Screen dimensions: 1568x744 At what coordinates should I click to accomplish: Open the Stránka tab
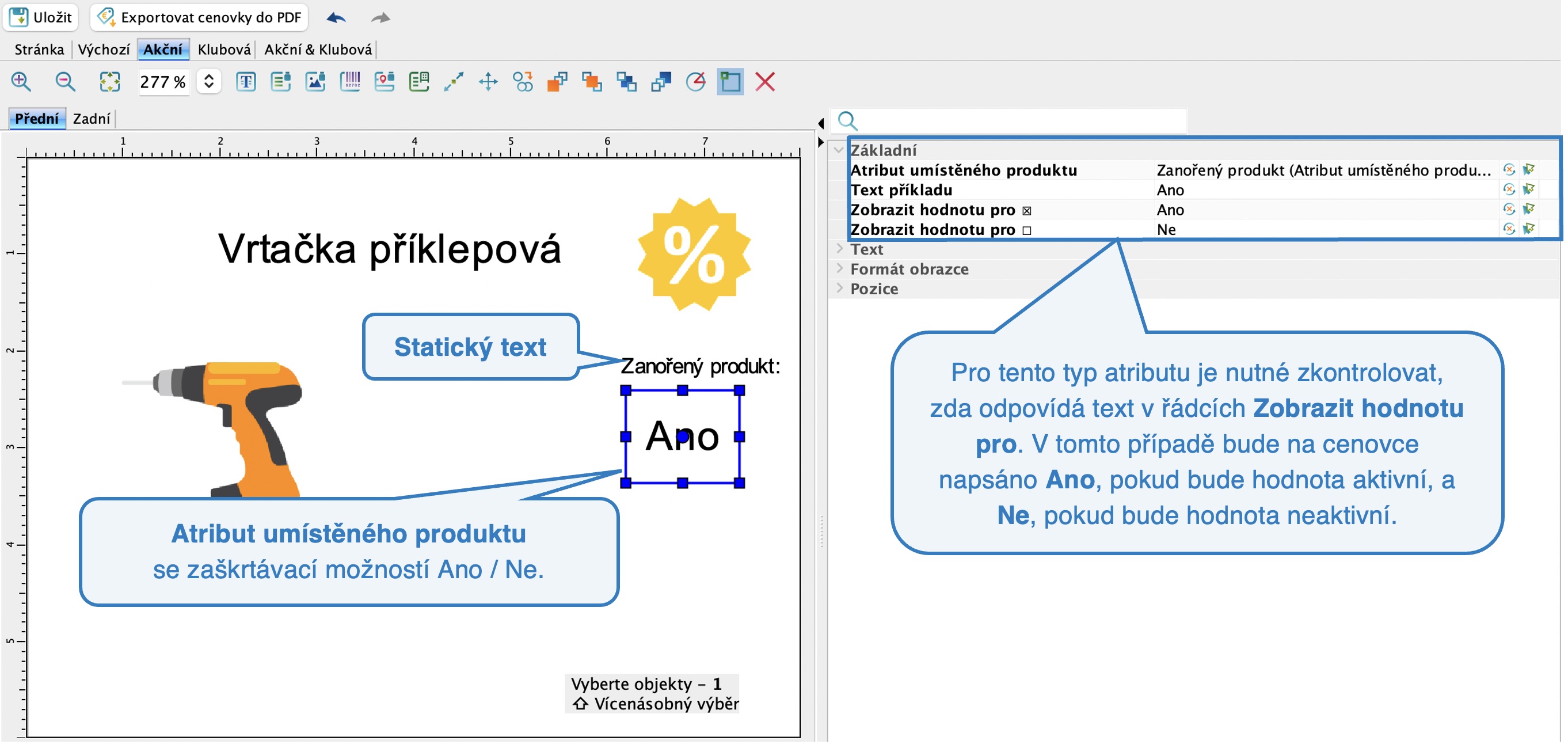tap(39, 50)
